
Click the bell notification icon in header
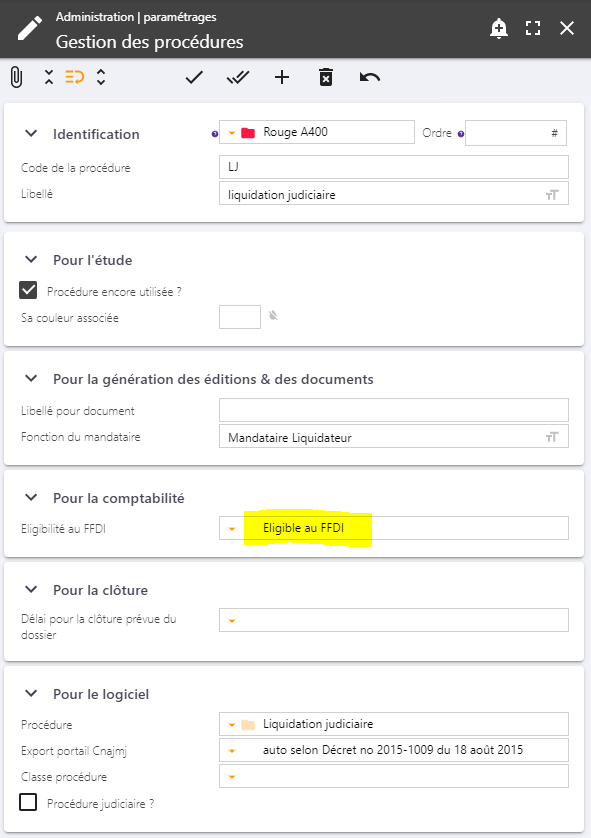point(499,28)
